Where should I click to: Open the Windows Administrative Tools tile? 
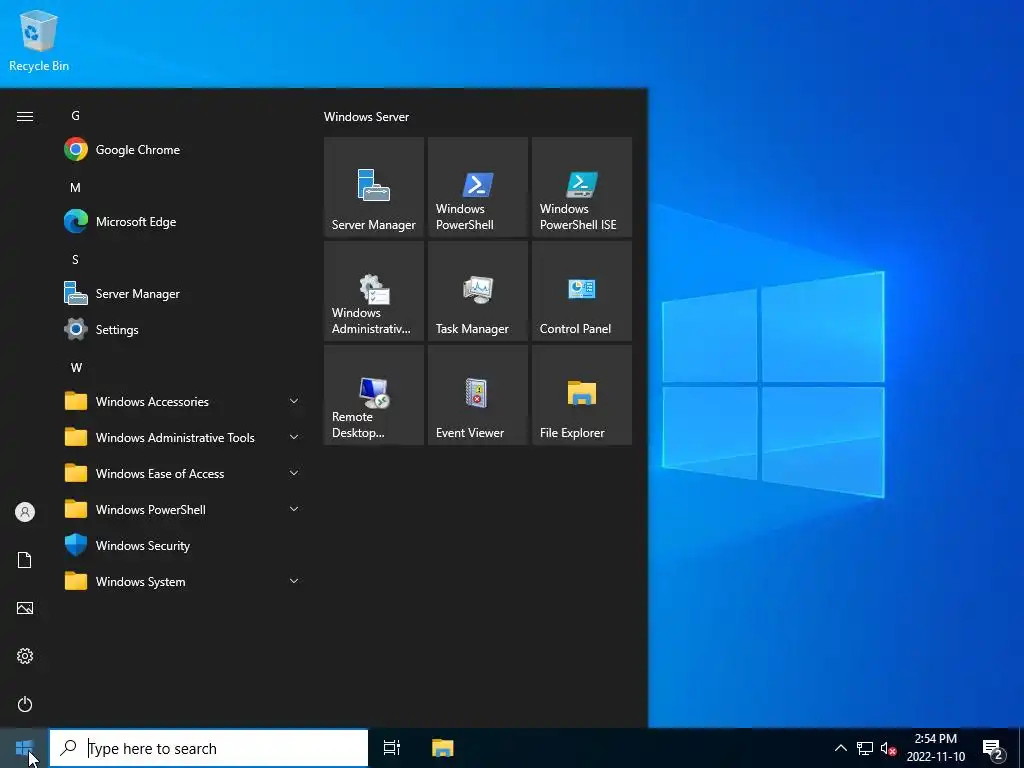(x=374, y=291)
